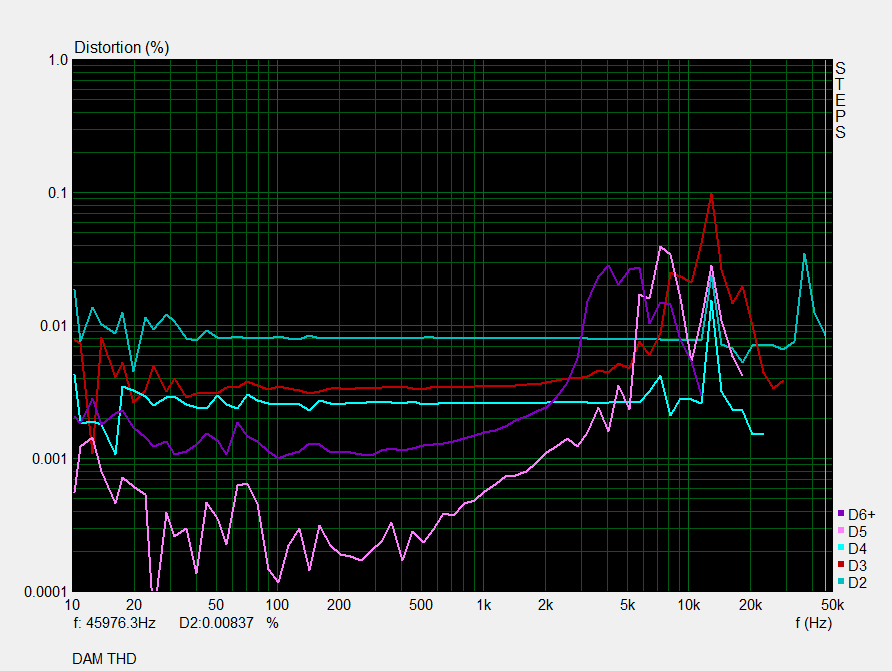Image resolution: width=892 pixels, height=671 pixels.
Task: Click the 0.0001 y-axis tick label
Action: [46, 592]
